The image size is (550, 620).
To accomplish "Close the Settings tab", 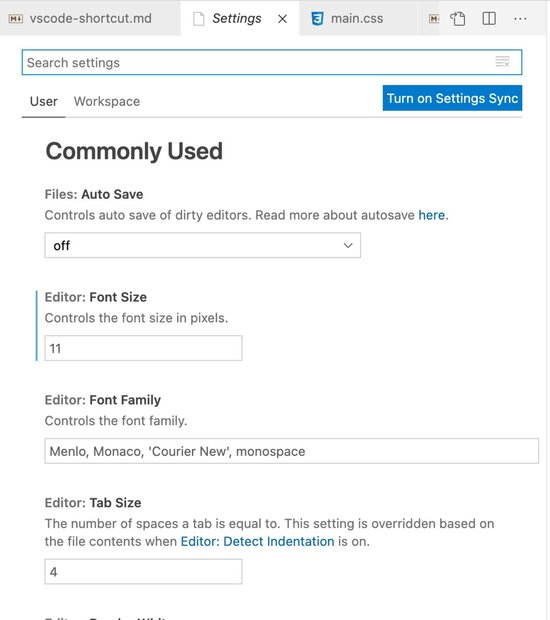I will [x=282, y=19].
